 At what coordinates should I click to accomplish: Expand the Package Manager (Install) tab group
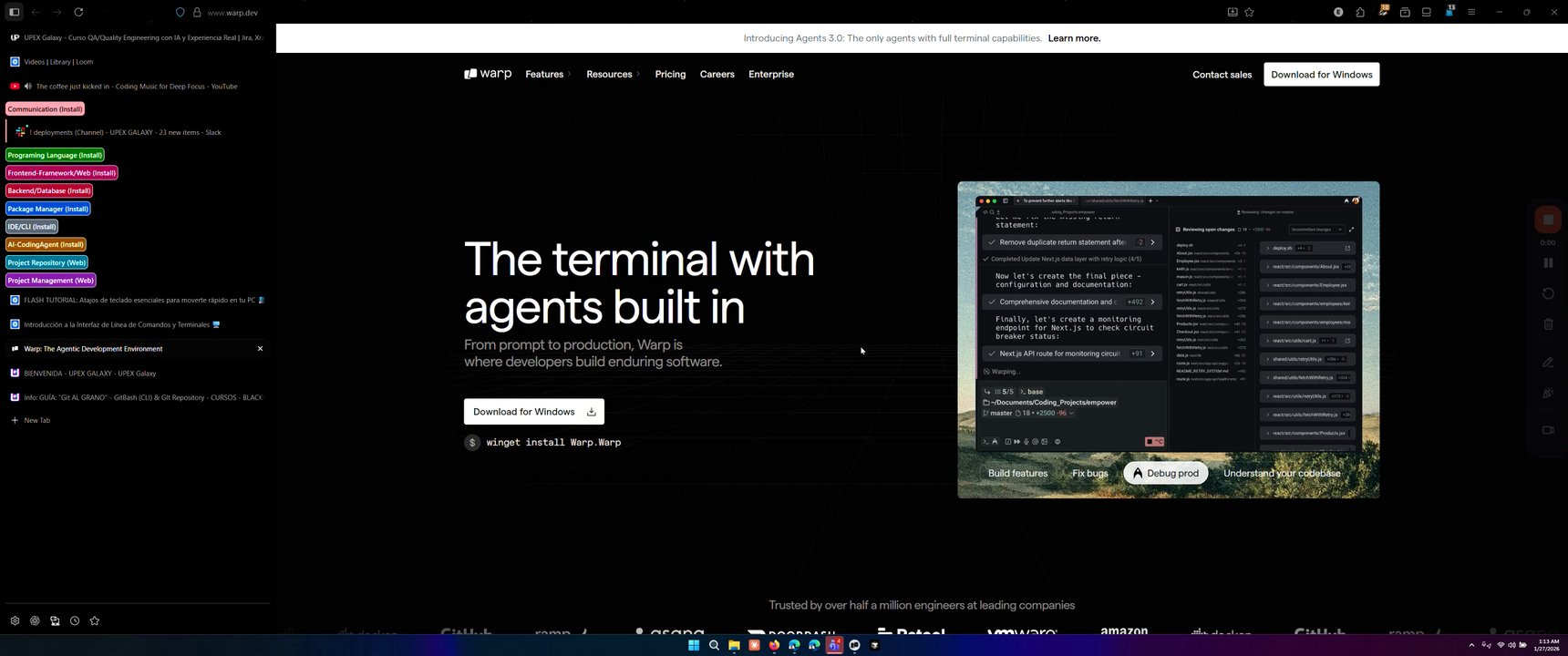pyautogui.click(x=47, y=209)
